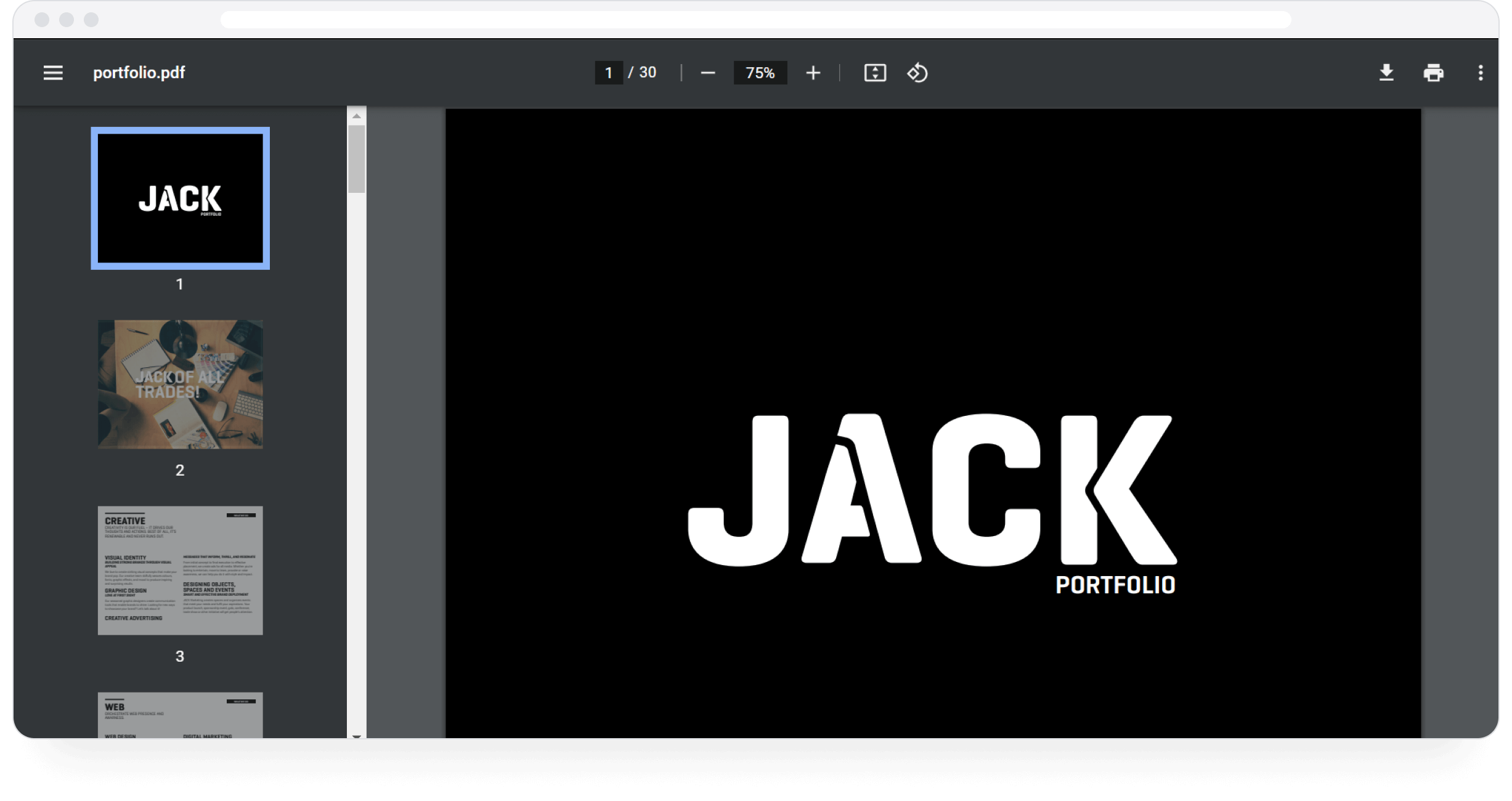This screenshot has height=801, width=1512.
Task: Expand viewer options via the kebab menu
Action: click(1481, 73)
